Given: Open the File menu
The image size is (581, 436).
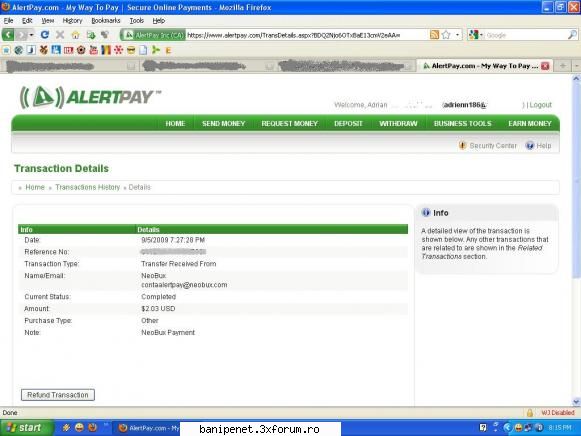Looking at the screenshot, I should point(9,20).
